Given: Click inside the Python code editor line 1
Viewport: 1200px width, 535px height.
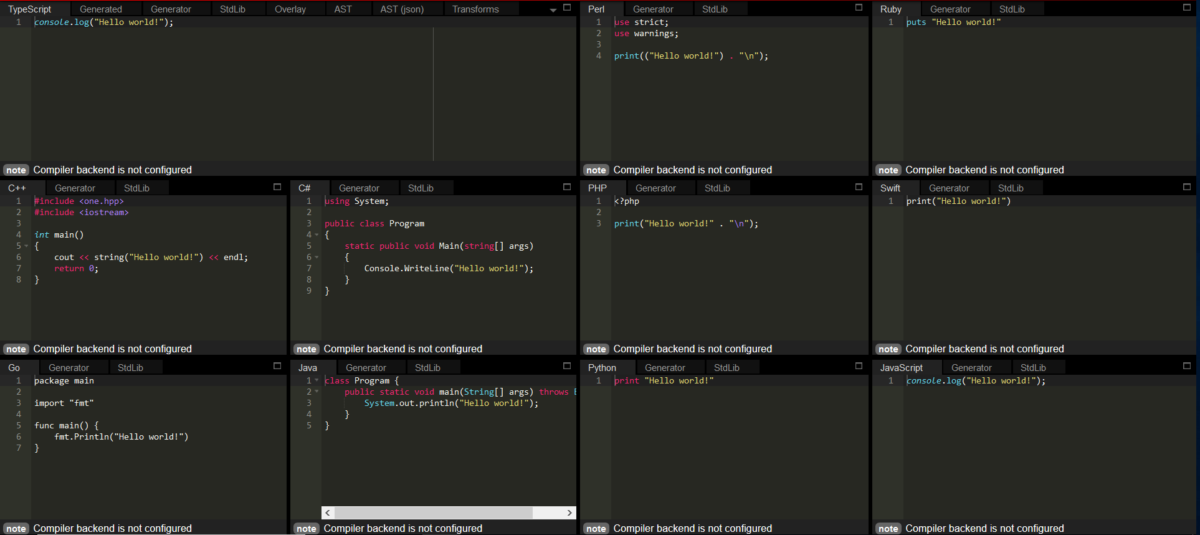Looking at the screenshot, I should [x=660, y=381].
